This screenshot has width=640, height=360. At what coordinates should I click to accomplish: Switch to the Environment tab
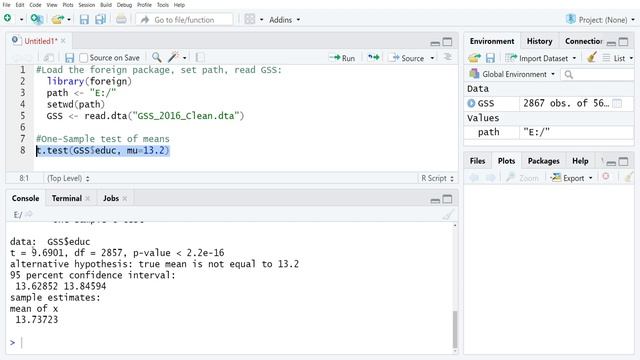click(492, 41)
